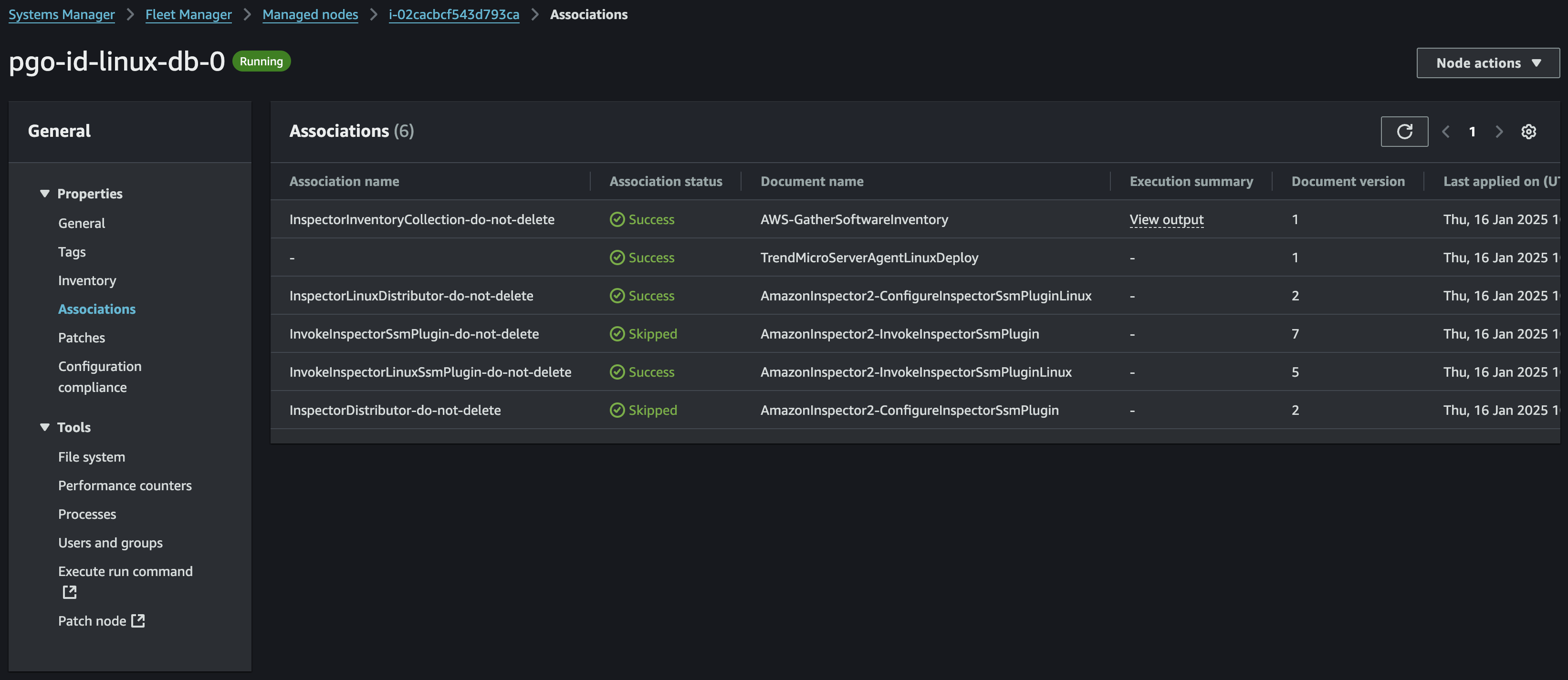Go to next page using right chevron

coord(1499,132)
